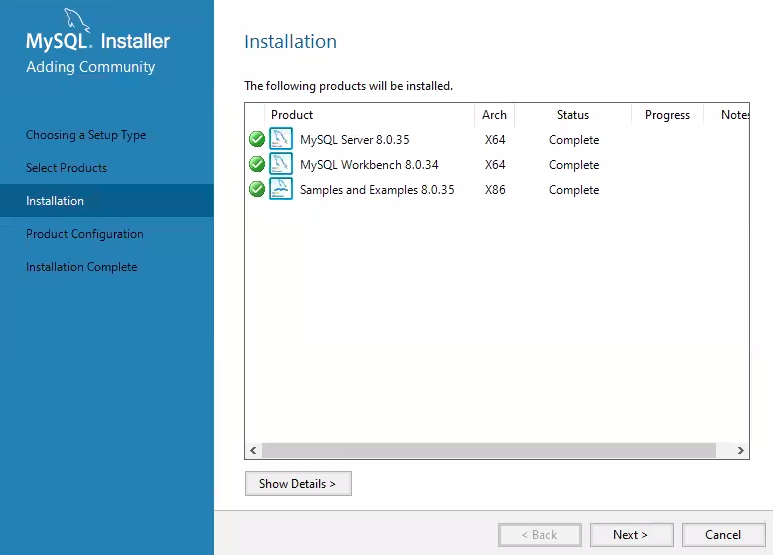Viewport: 773px width, 555px height.
Task: Click the Installation page heading
Action: [x=290, y=42]
